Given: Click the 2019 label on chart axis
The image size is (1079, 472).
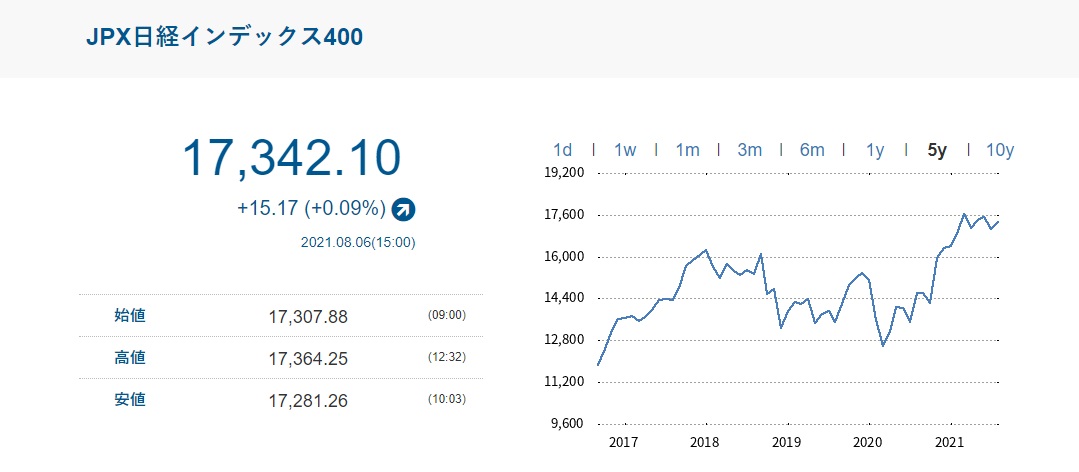Looking at the screenshot, I should coord(786,442).
